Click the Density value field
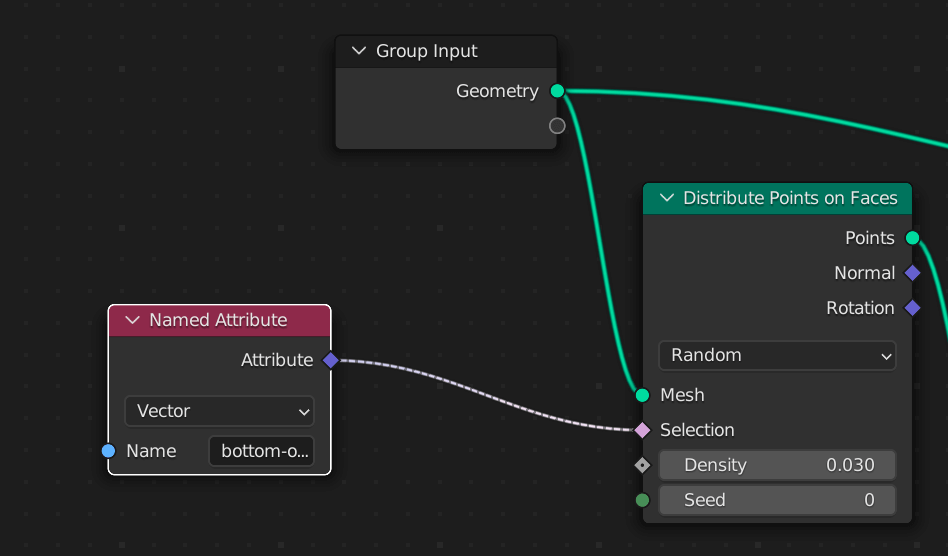Image resolution: width=948 pixels, height=556 pixels. point(777,465)
